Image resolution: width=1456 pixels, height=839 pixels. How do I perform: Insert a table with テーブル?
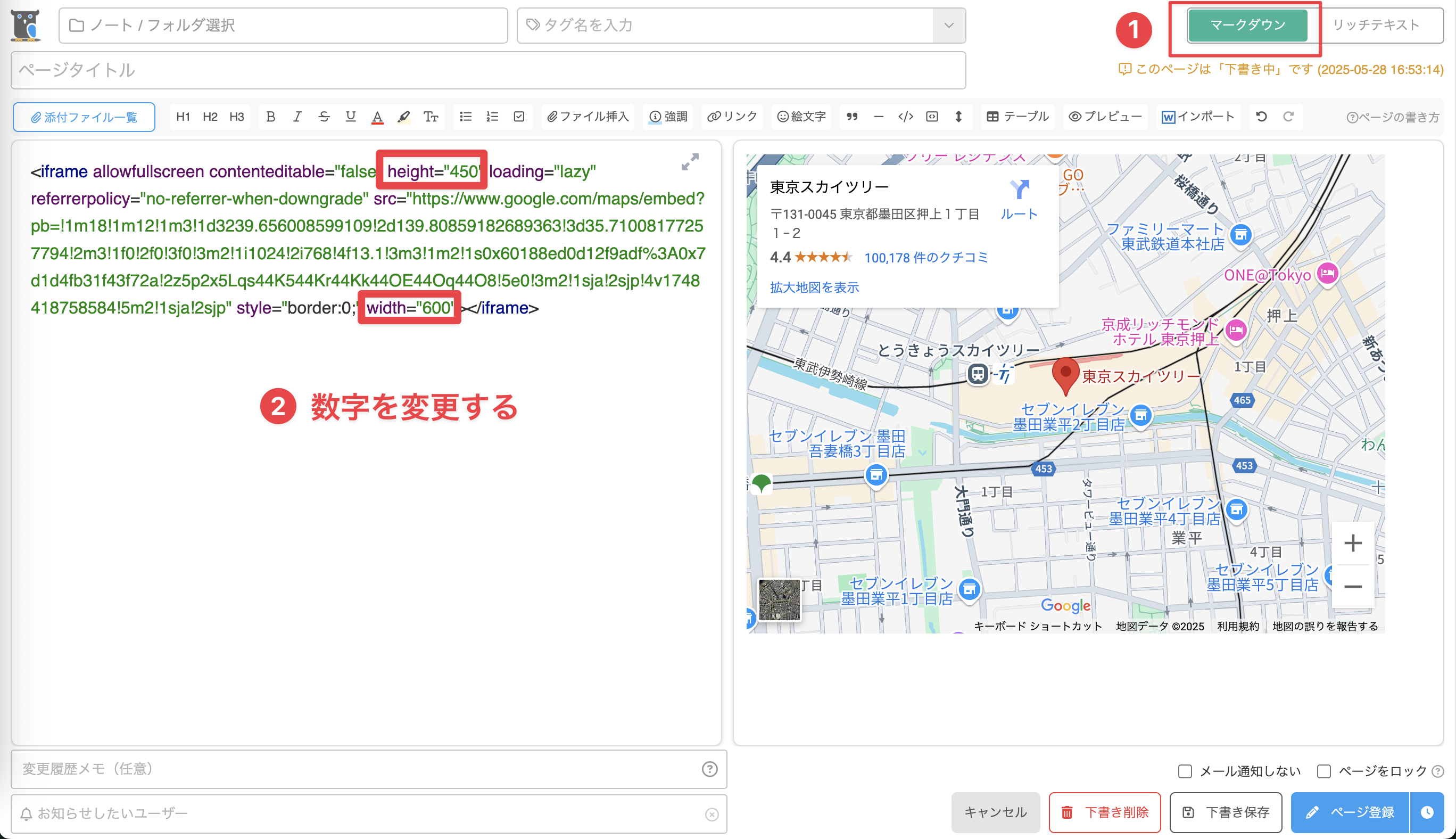pos(1017,117)
